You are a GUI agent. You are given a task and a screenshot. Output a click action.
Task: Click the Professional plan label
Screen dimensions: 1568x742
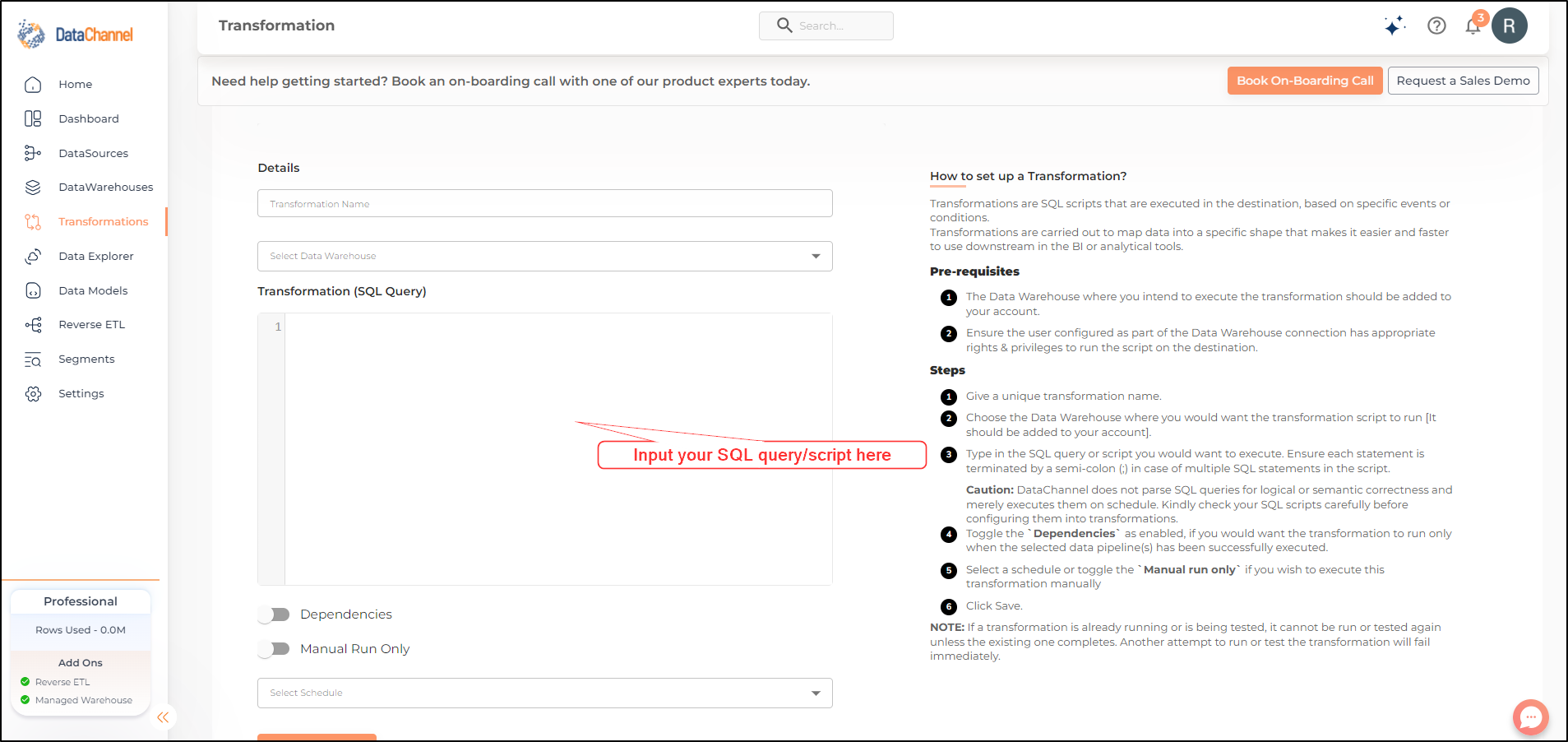(x=81, y=601)
